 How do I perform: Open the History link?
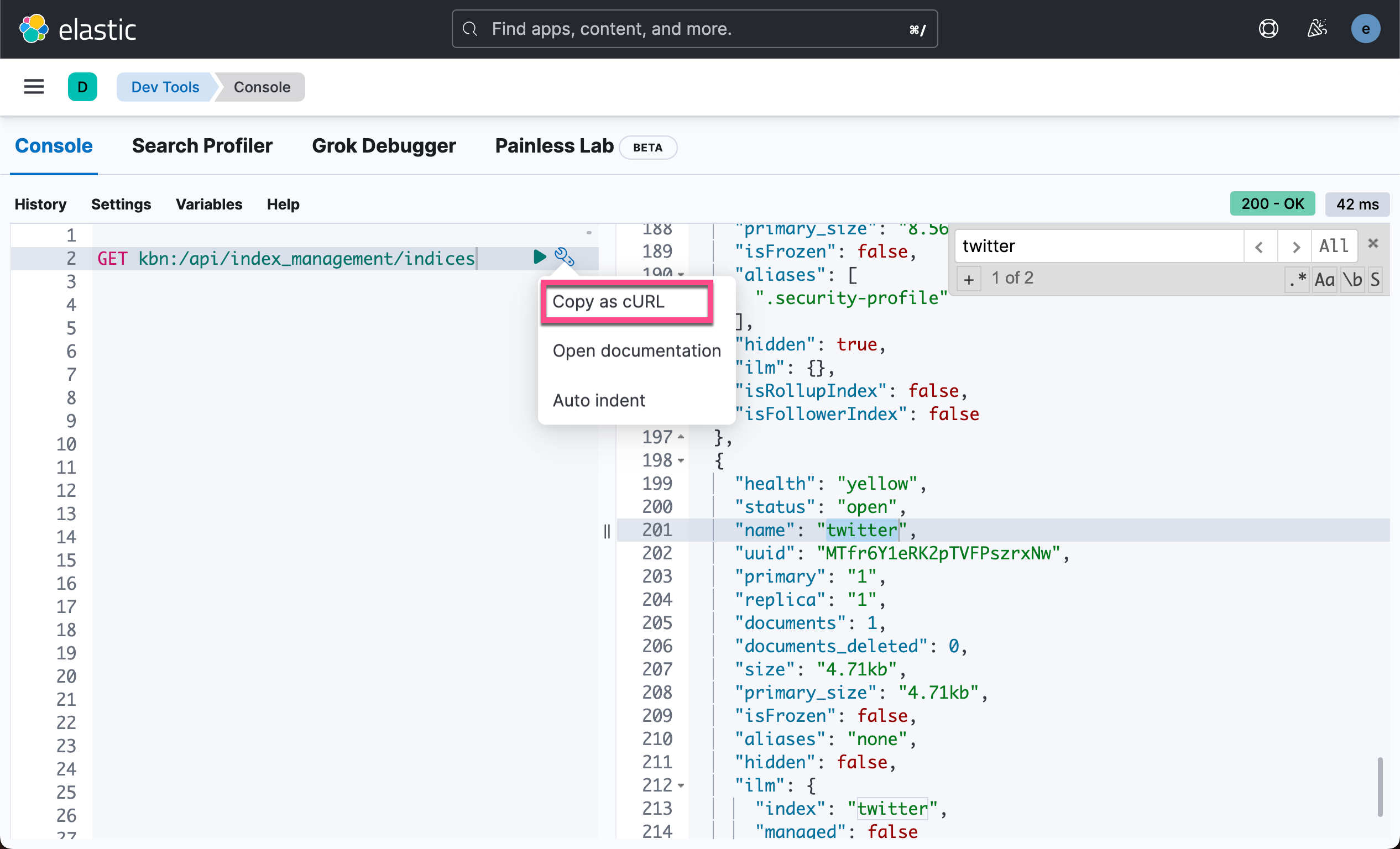(40, 204)
